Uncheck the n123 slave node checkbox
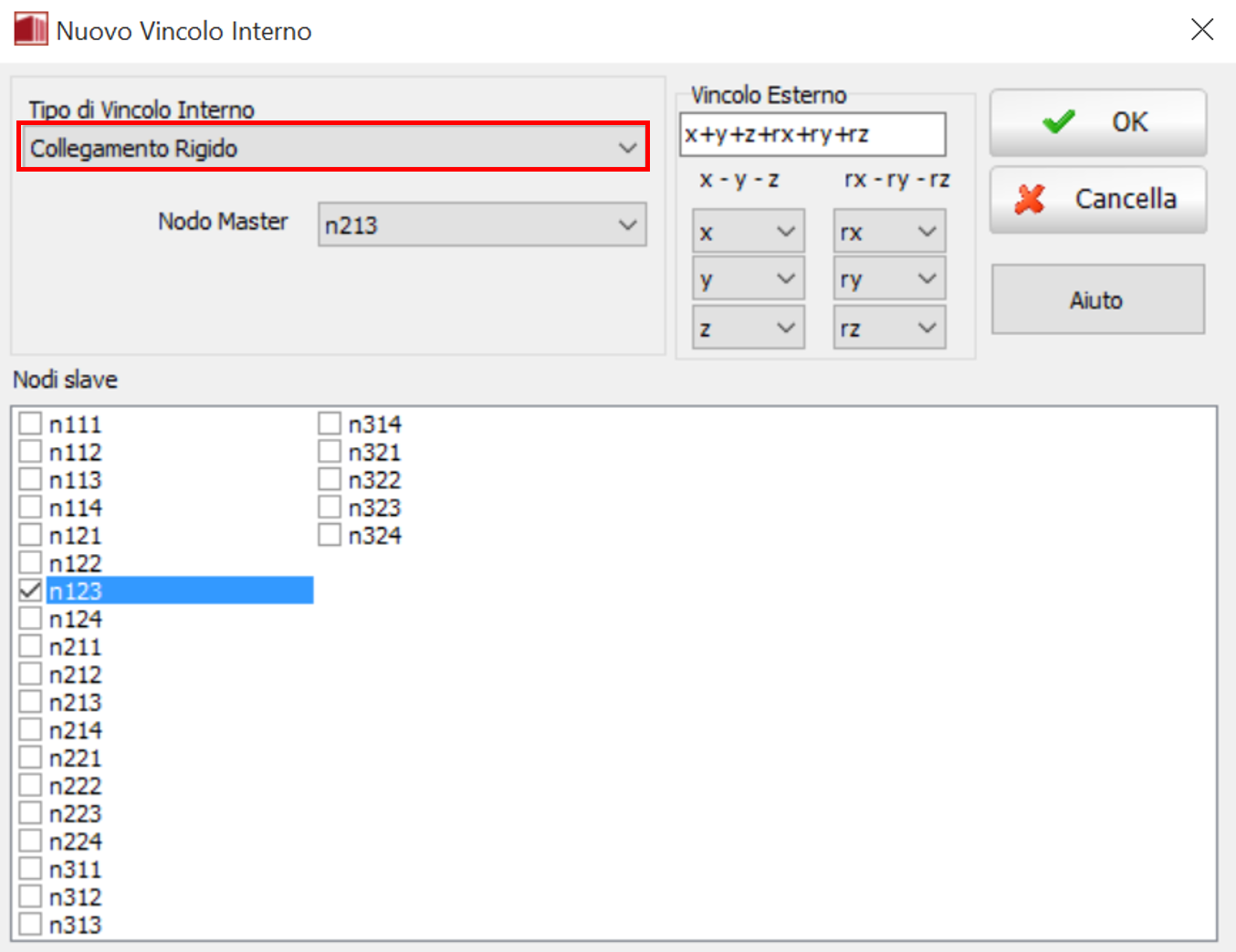The height and width of the screenshot is (952, 1236). click(30, 591)
